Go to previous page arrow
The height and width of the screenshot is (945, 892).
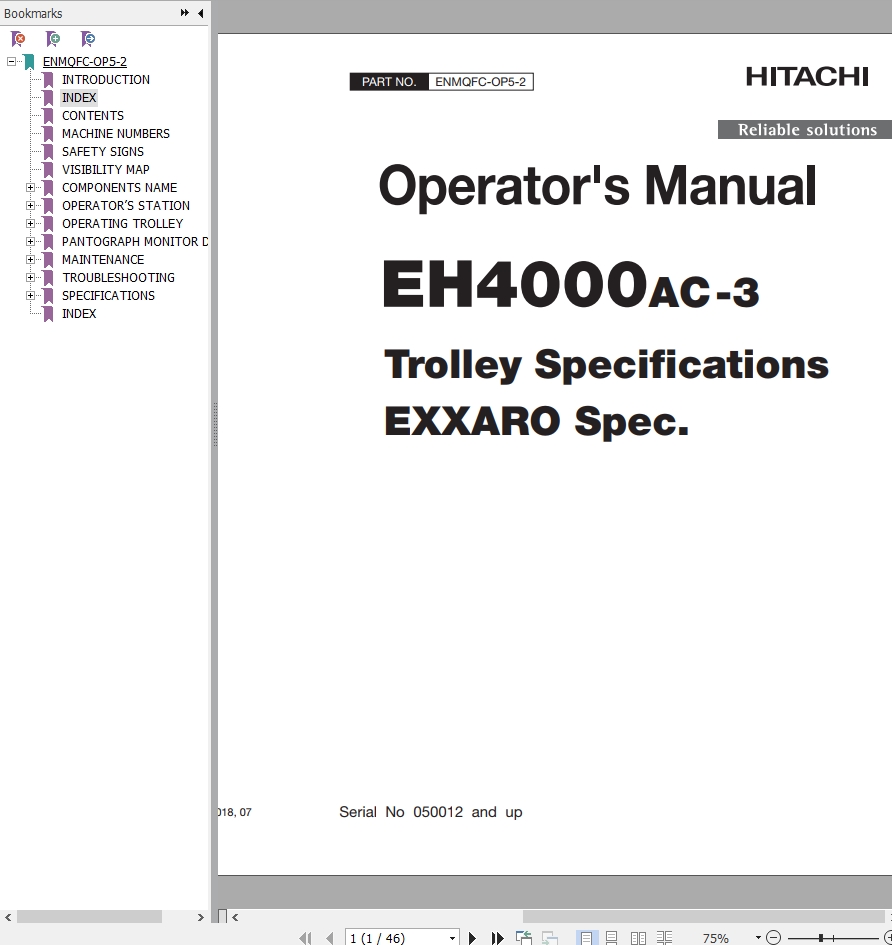click(x=330, y=938)
